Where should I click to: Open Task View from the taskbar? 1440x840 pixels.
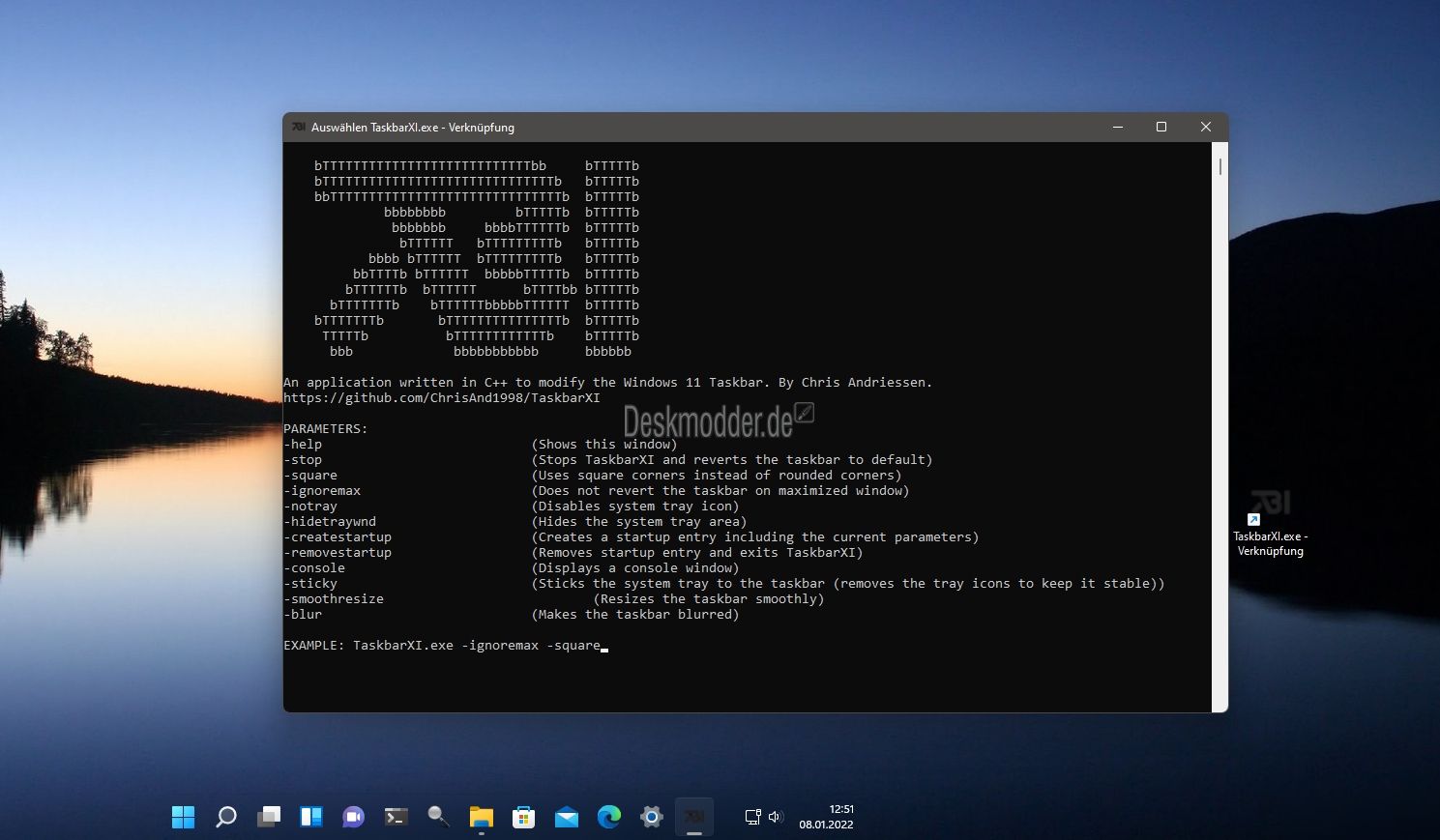(269, 817)
